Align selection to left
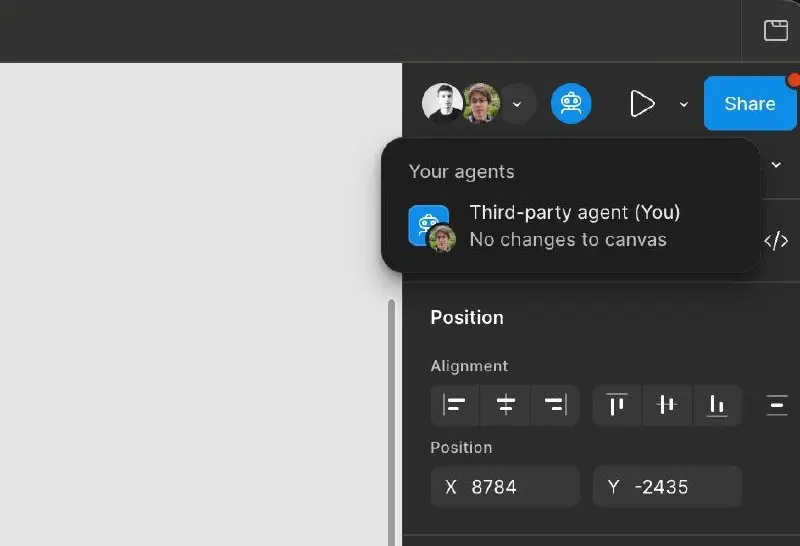This screenshot has width=800, height=546. pos(455,405)
